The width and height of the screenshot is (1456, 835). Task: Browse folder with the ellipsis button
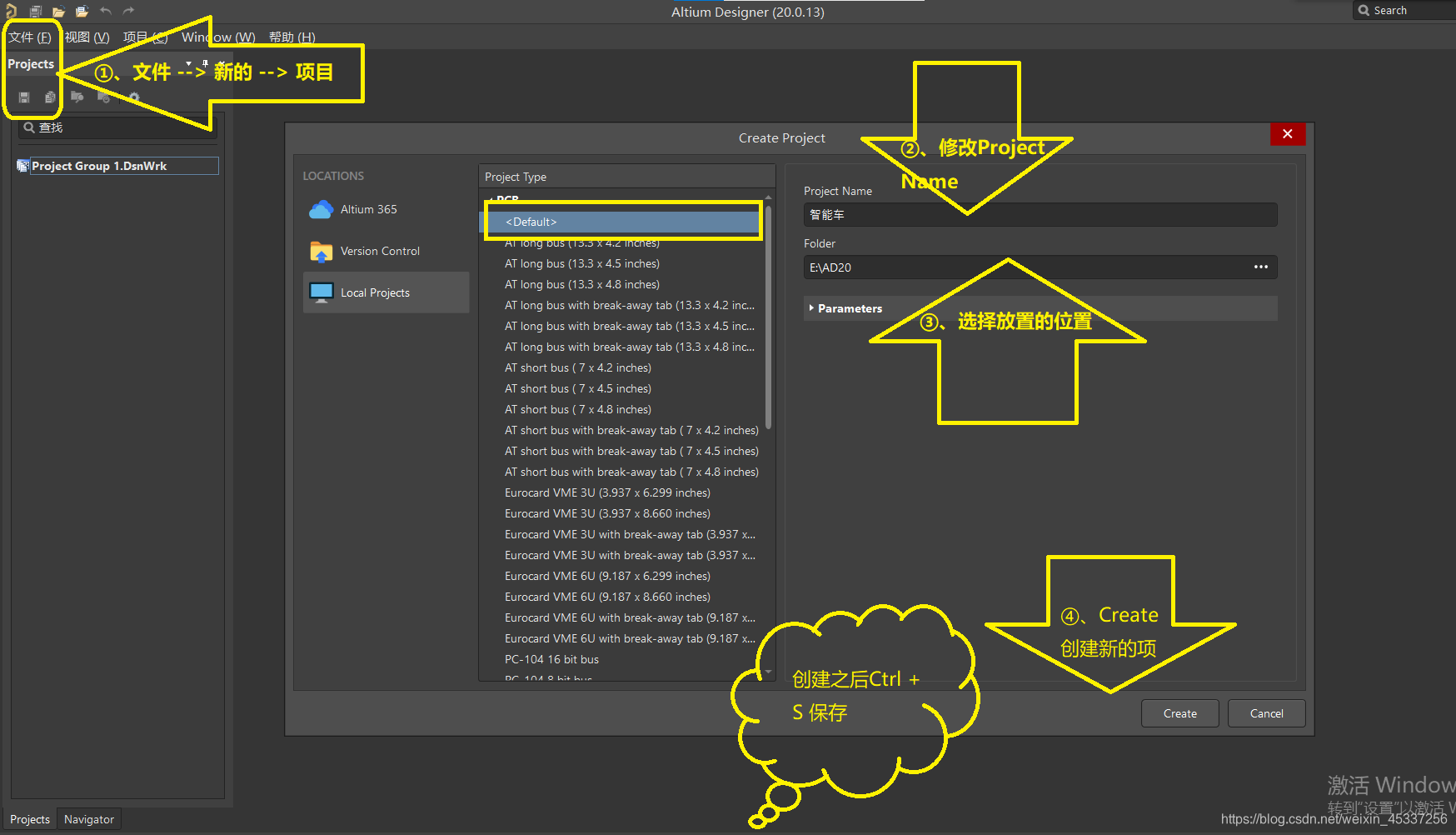click(1260, 267)
